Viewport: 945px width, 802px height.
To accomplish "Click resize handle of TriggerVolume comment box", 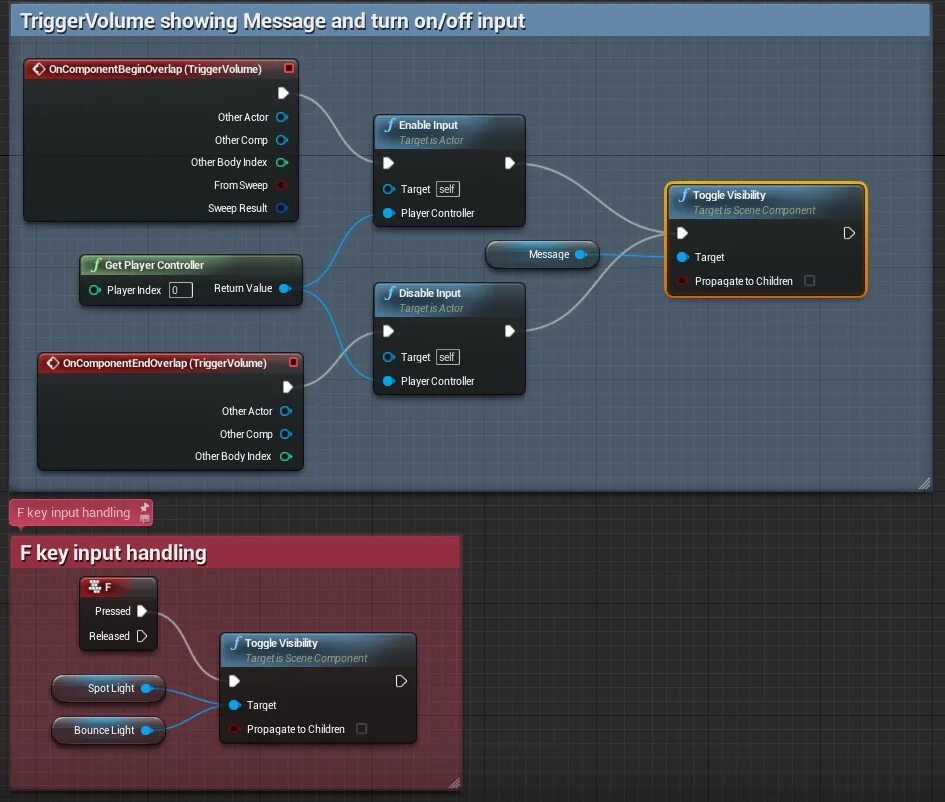I will pos(924,483).
